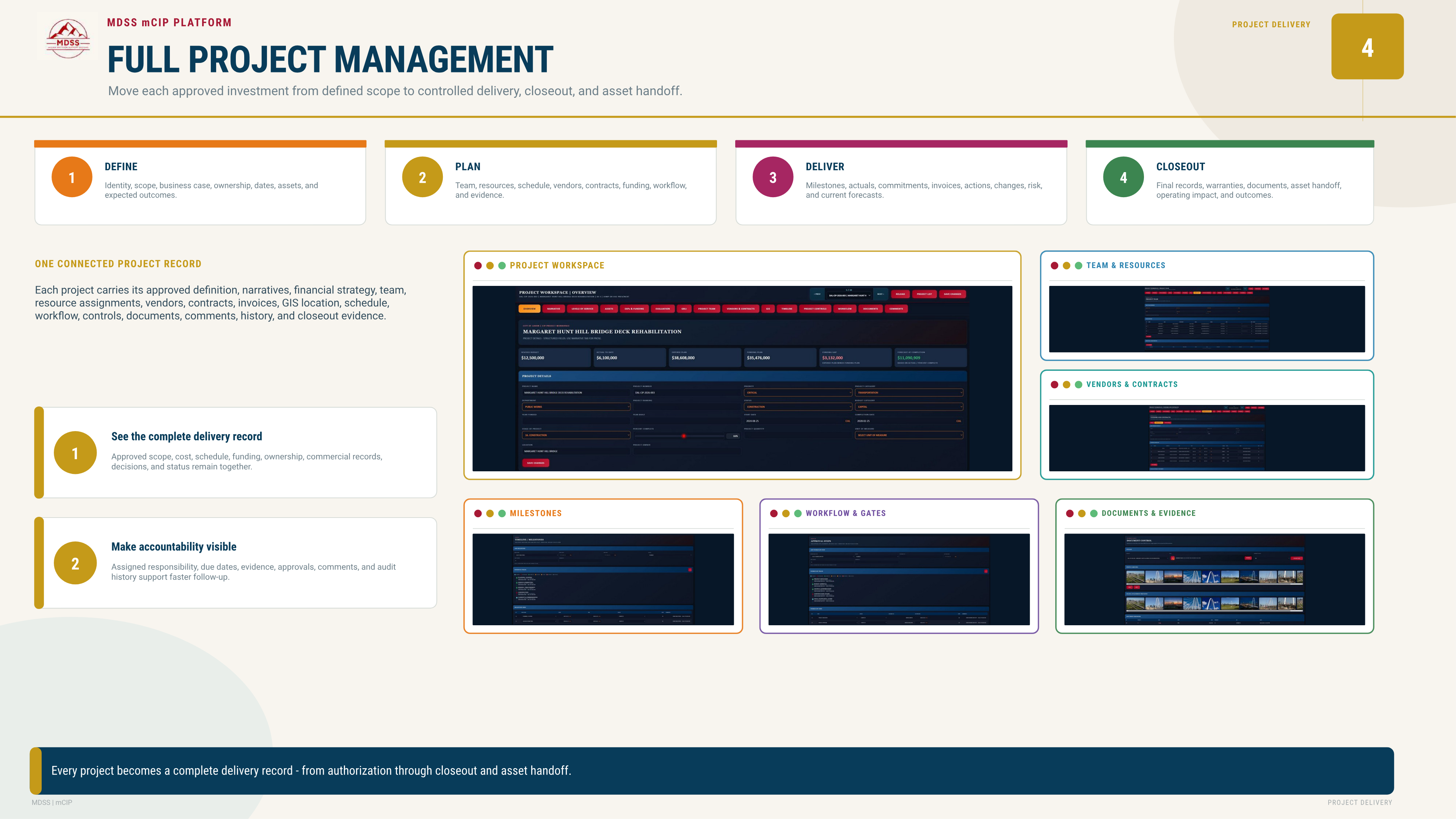Click the Project List button
Viewport: 1456px width, 819px height.
coord(925,294)
